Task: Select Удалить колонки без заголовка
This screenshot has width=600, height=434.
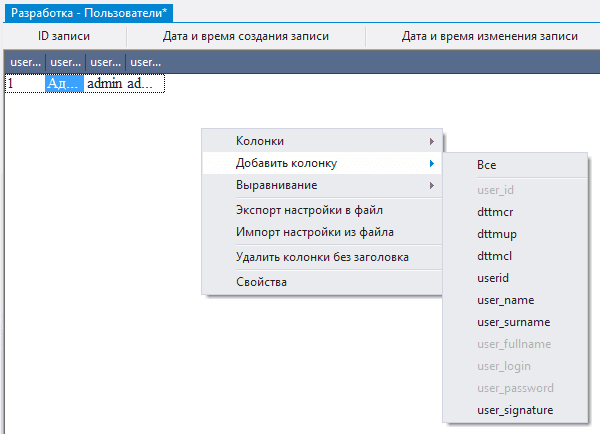Action: 320,257
